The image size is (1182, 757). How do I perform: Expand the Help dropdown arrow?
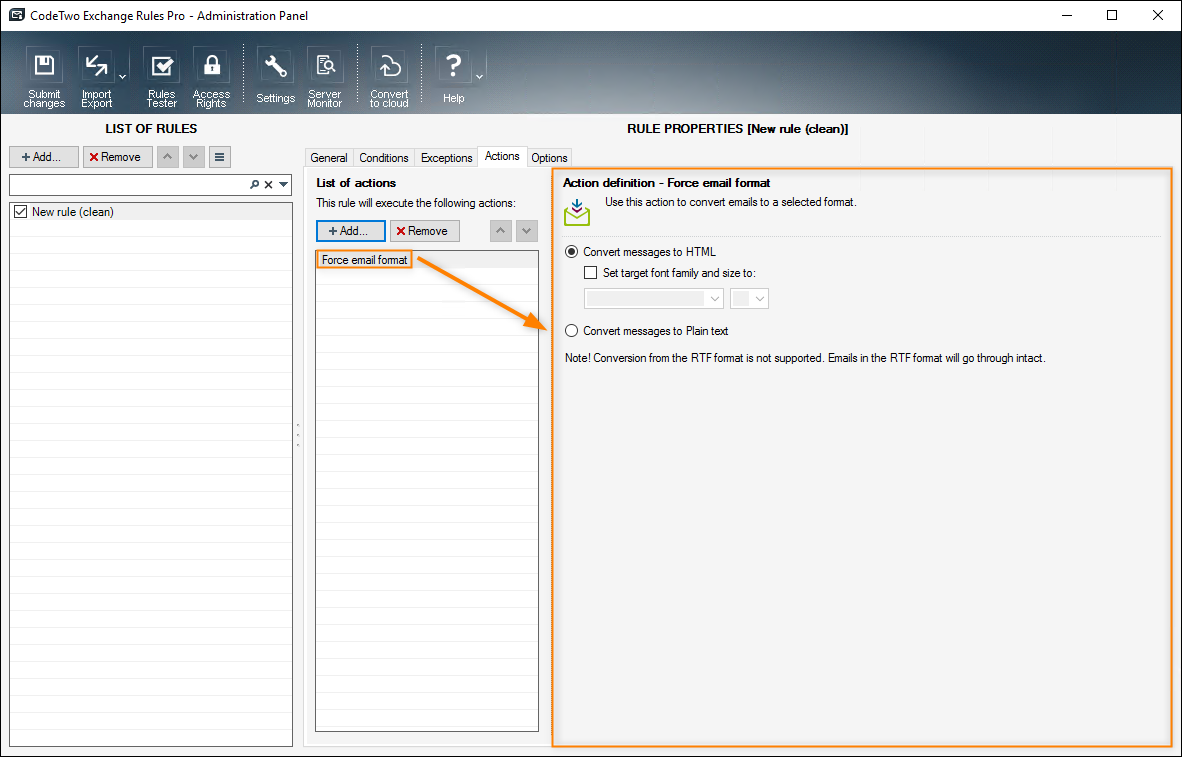479,77
